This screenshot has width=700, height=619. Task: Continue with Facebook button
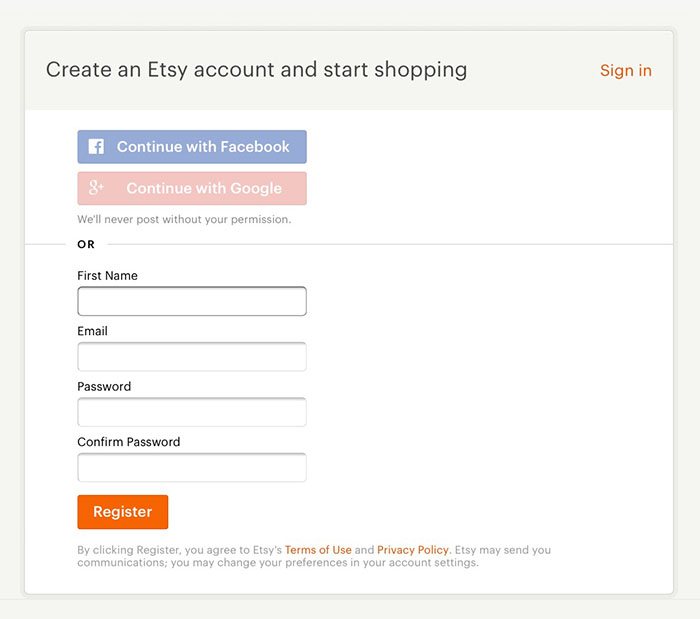pyautogui.click(x=192, y=147)
